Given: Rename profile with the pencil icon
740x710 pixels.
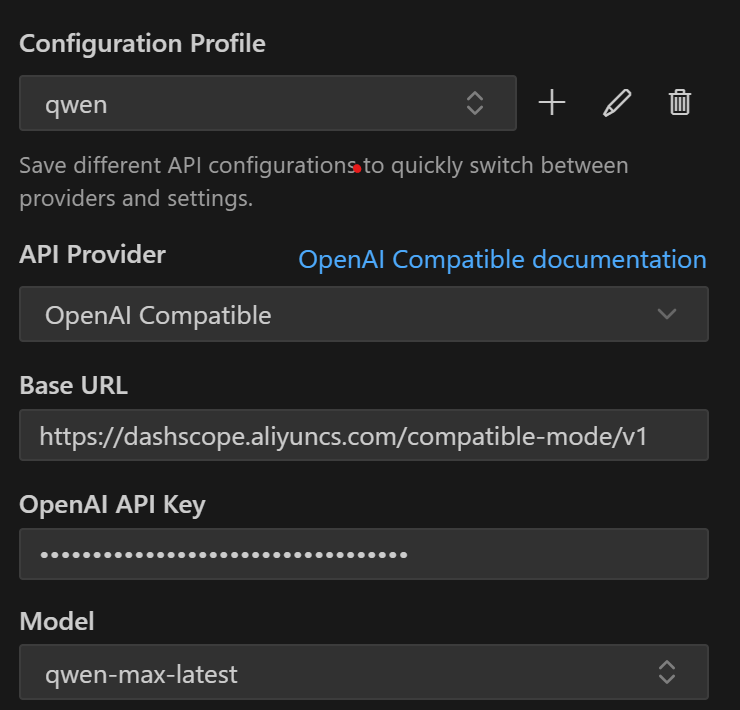Looking at the screenshot, I should point(617,102).
